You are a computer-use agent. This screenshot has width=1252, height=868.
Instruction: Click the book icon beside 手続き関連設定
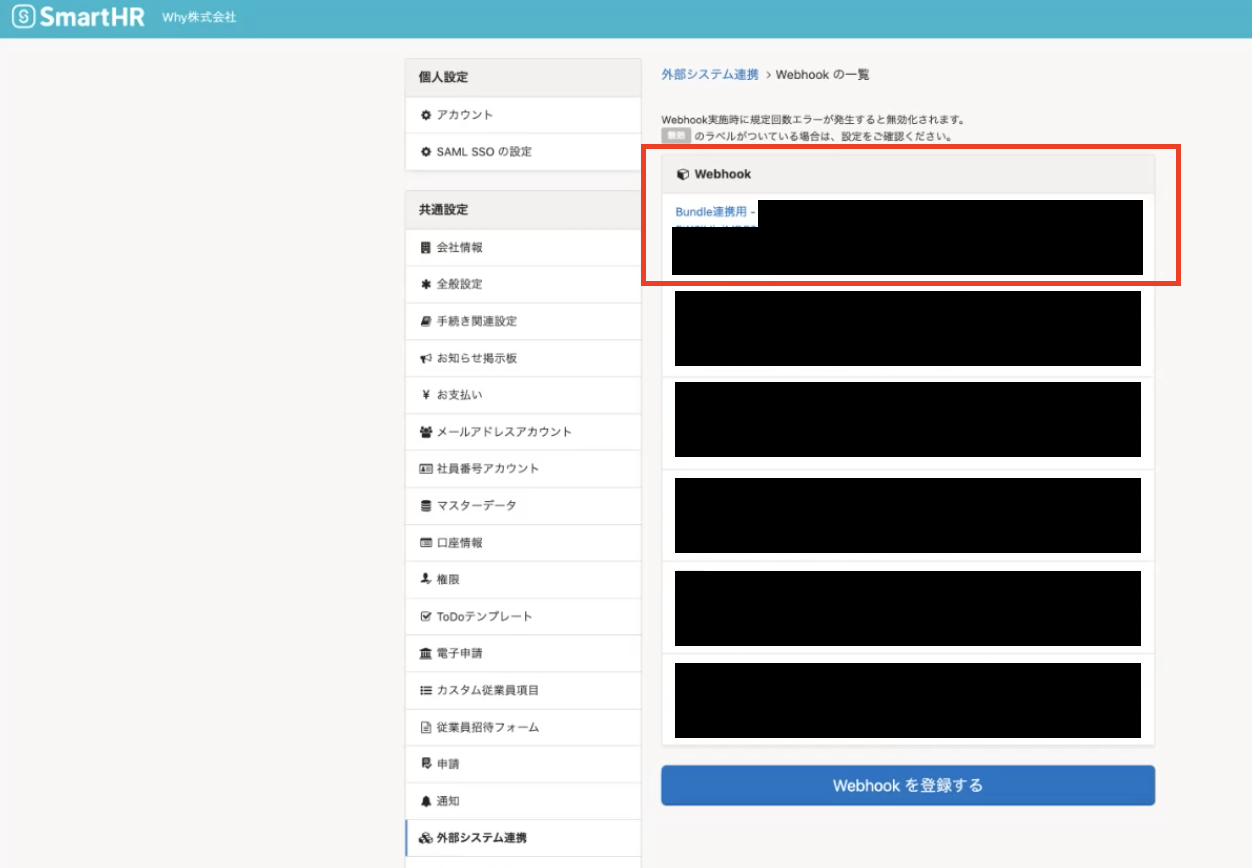[426, 321]
